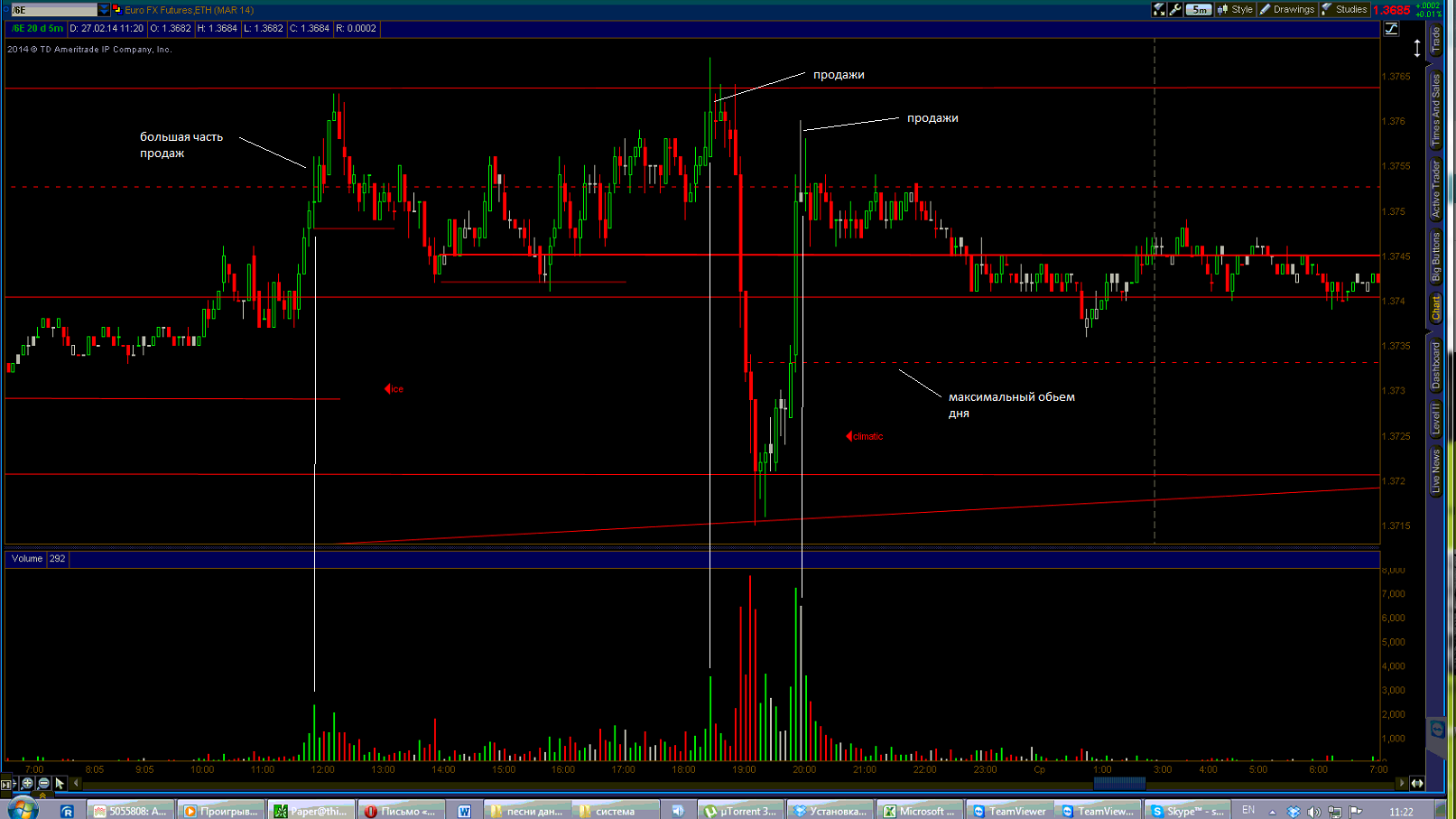Click the right scroll arrow of time axis

[x=1401, y=783]
